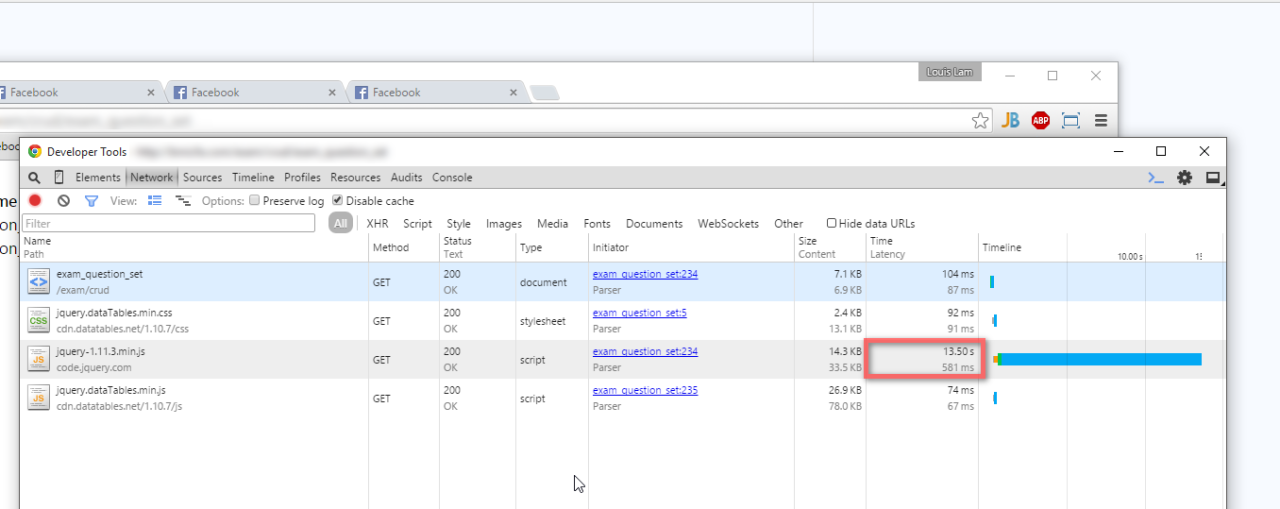1280x509 pixels.
Task: Select the All filter button
Action: pyautogui.click(x=341, y=224)
